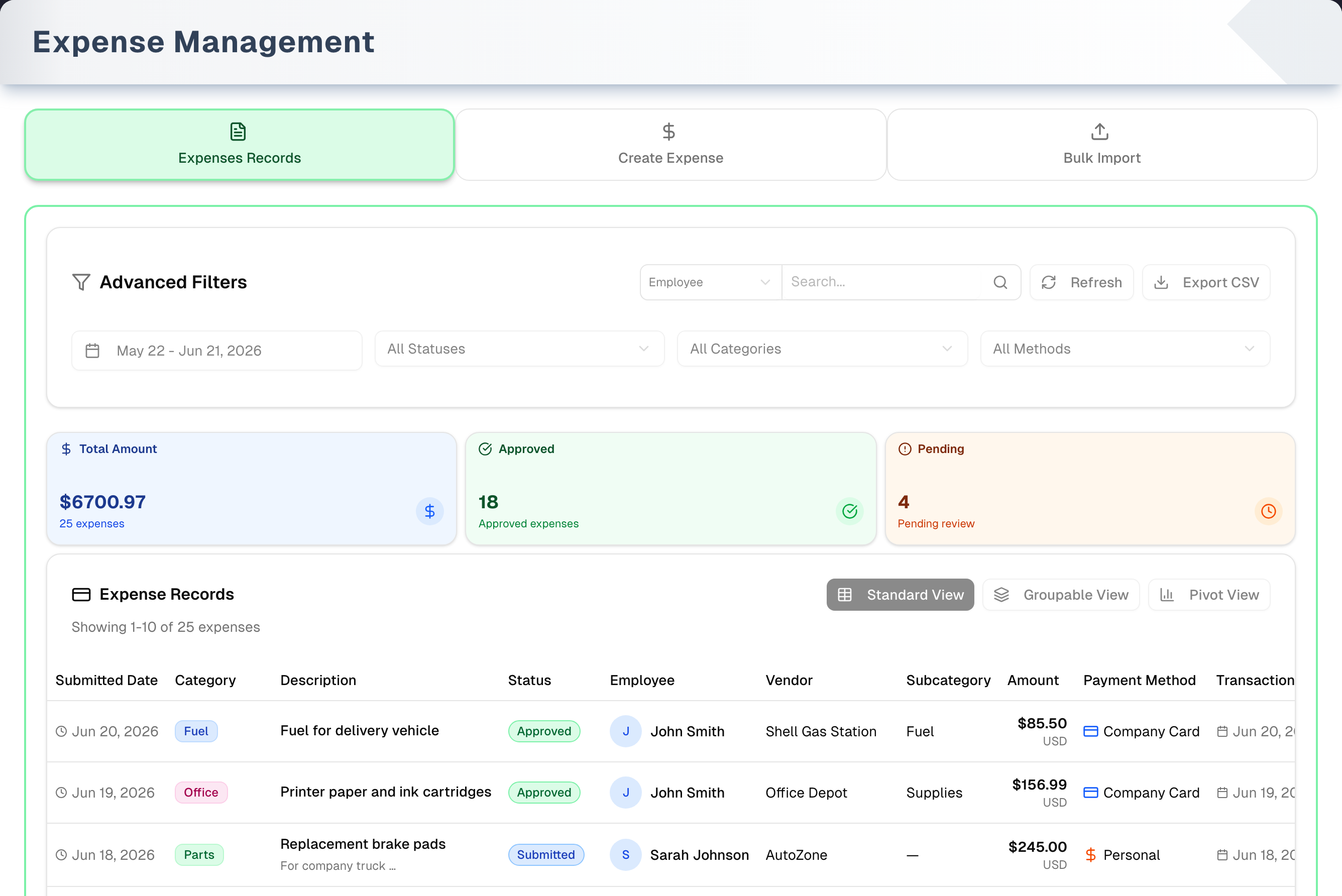Click the Fuel category tag
The height and width of the screenshot is (896, 1342).
click(x=196, y=731)
